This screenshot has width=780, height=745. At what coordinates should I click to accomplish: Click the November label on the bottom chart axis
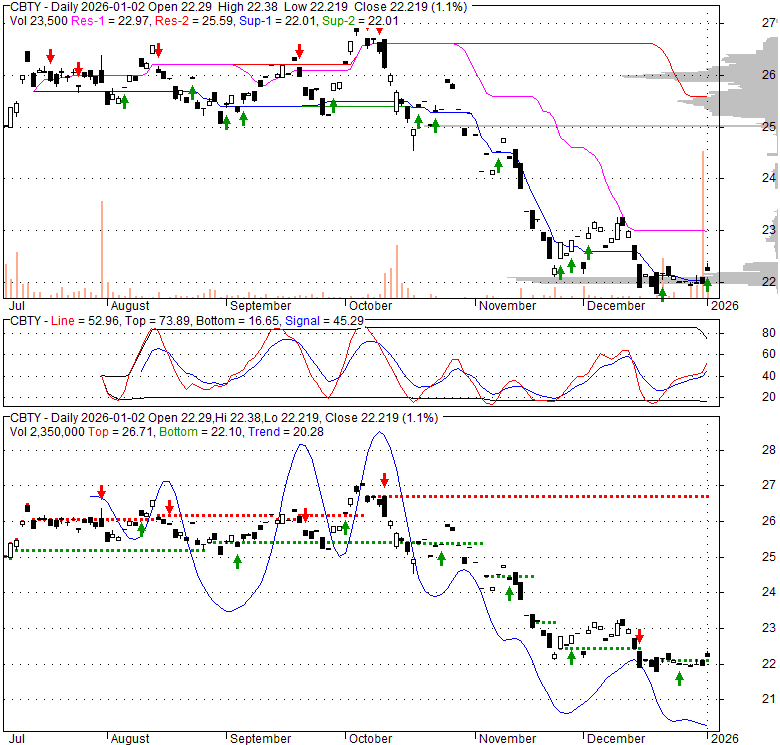tap(508, 738)
